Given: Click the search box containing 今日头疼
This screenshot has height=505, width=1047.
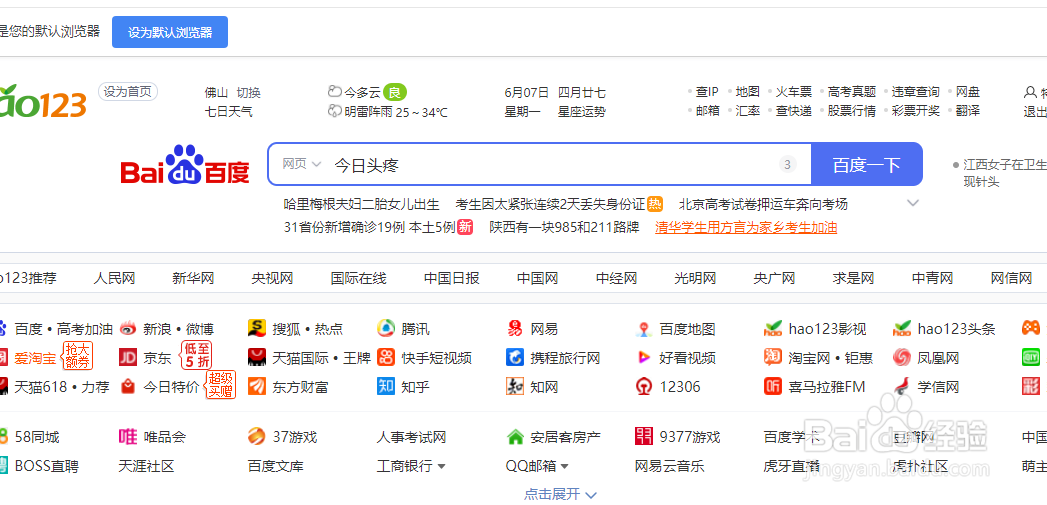Looking at the screenshot, I should 540,164.
